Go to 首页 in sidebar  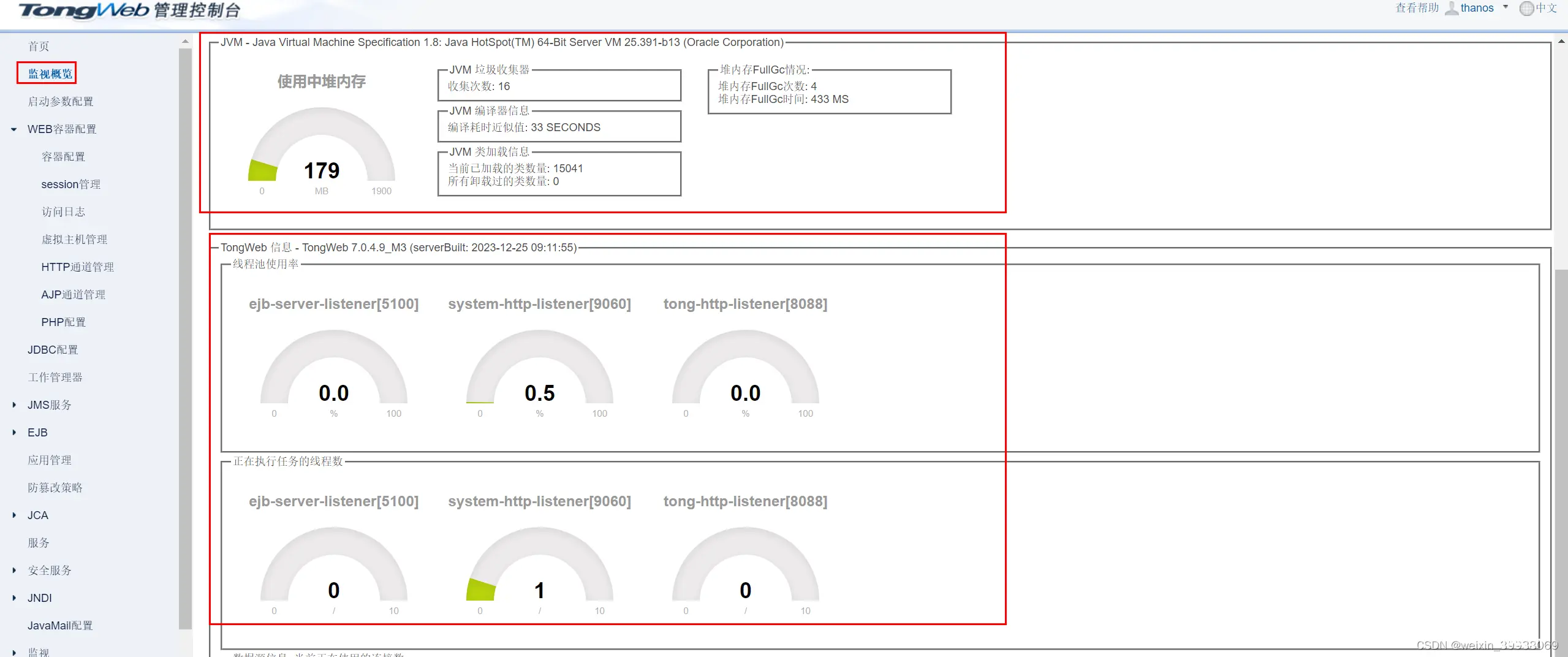39,47
